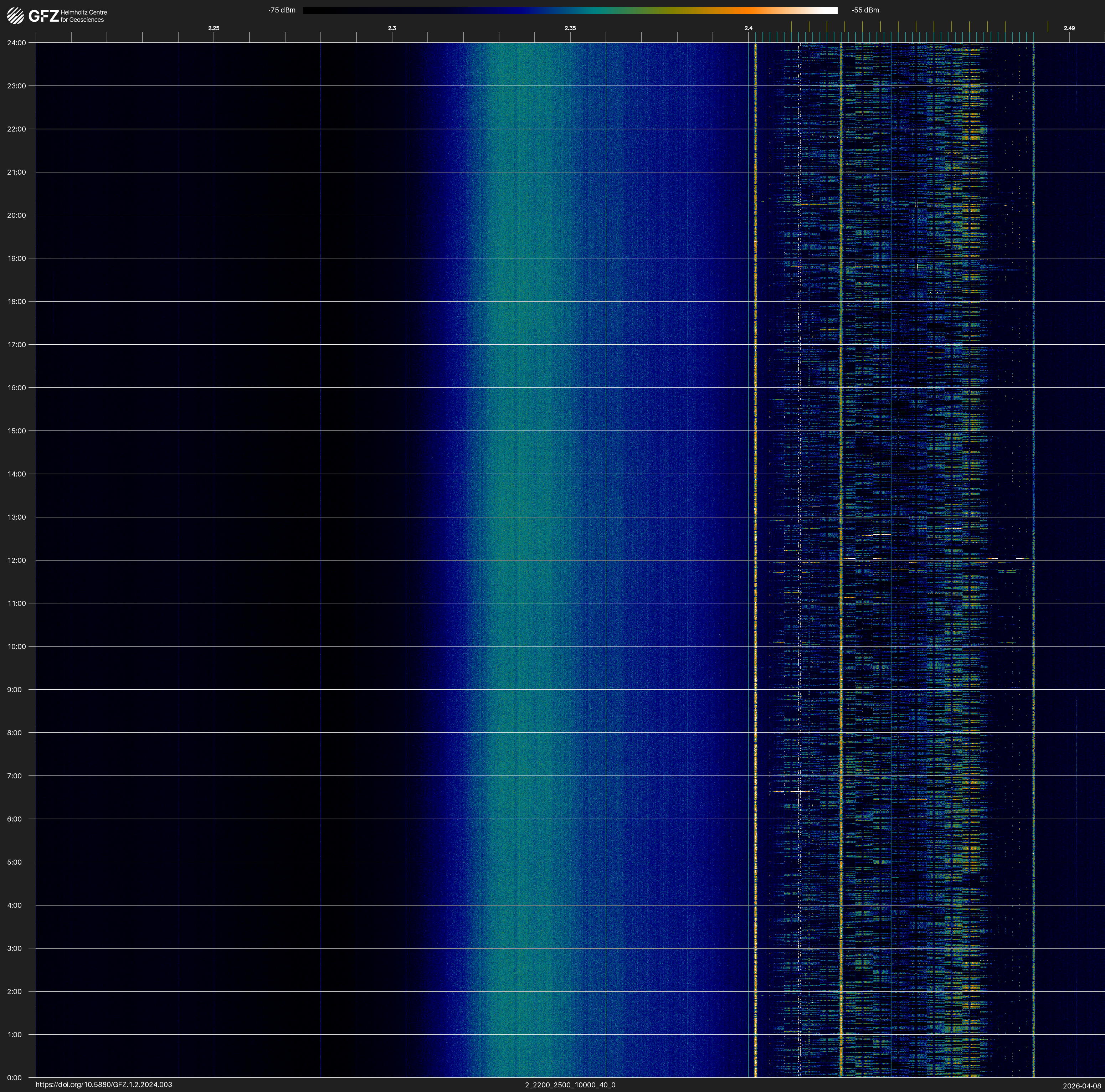Click the 6:00 time axis label
The width and height of the screenshot is (1105, 1092).
15,819
